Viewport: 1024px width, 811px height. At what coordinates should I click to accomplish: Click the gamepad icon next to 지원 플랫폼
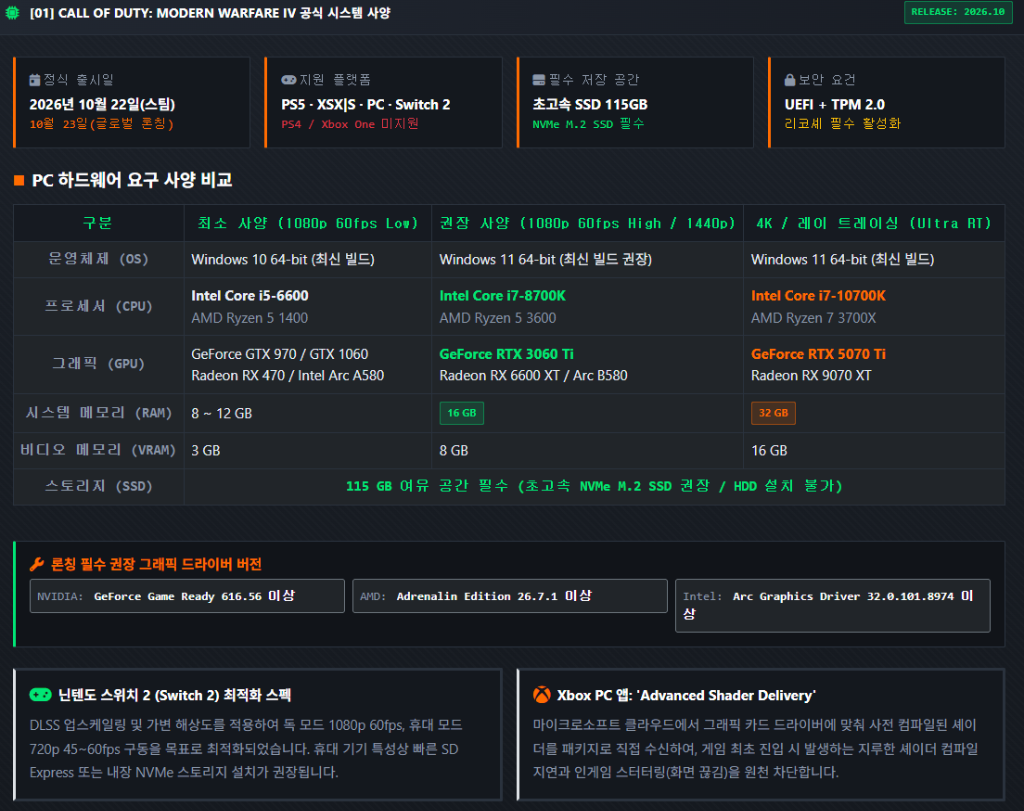coord(289,80)
